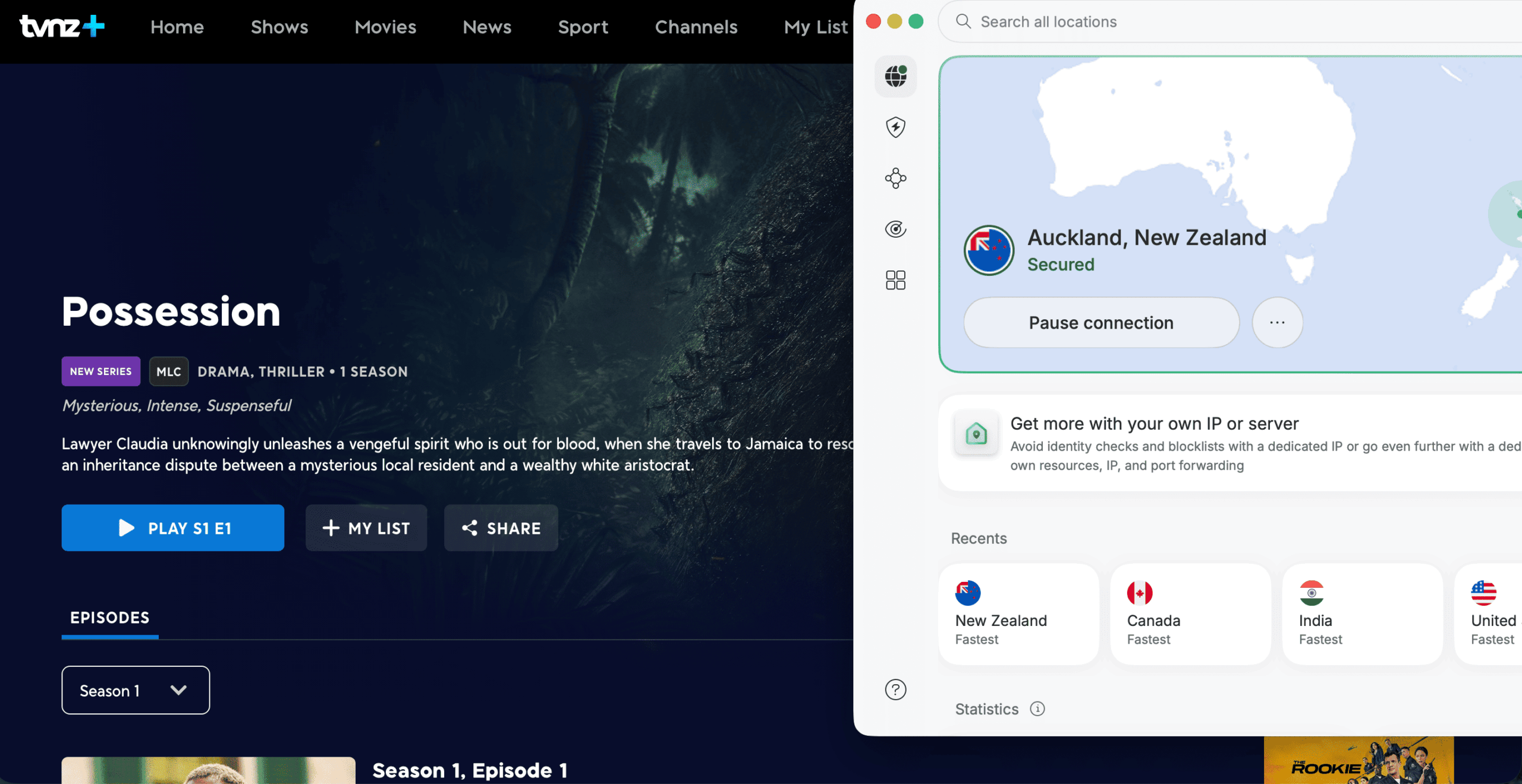Open the help question mark icon

tap(895, 689)
